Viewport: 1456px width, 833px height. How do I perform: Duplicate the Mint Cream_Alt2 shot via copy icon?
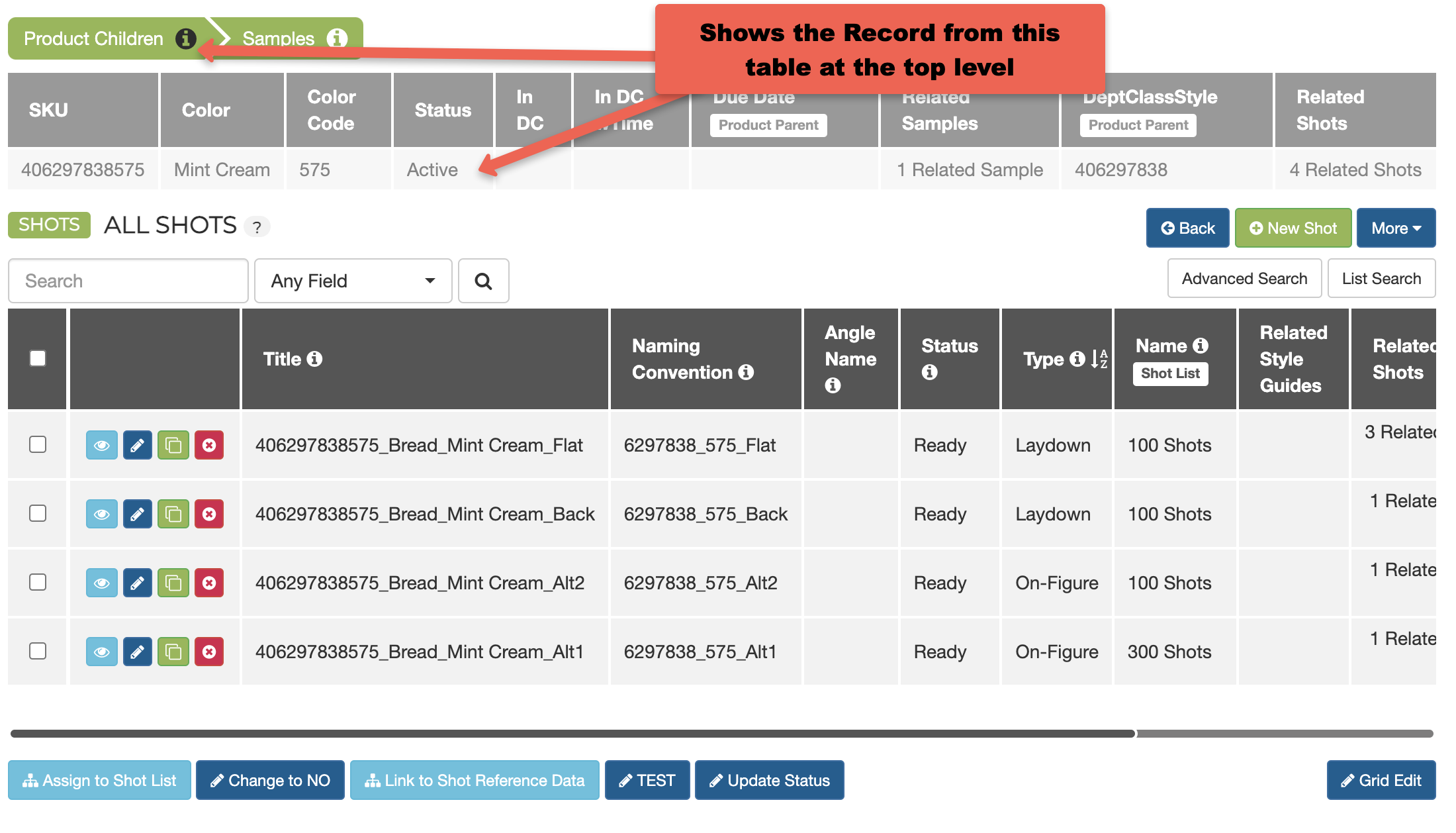tap(173, 583)
